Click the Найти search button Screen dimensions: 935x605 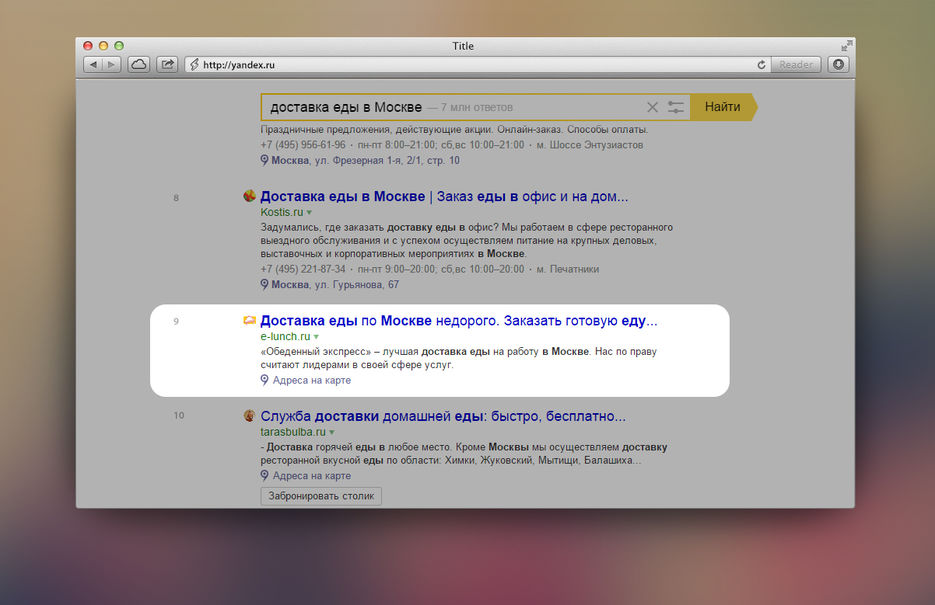tap(723, 107)
